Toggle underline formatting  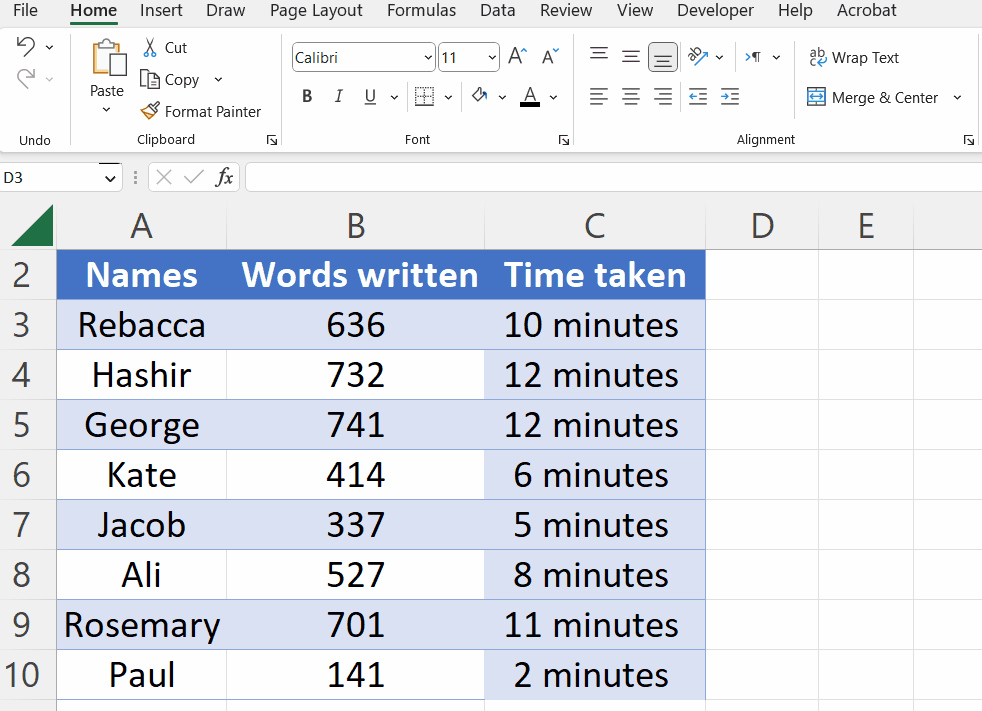[369, 96]
